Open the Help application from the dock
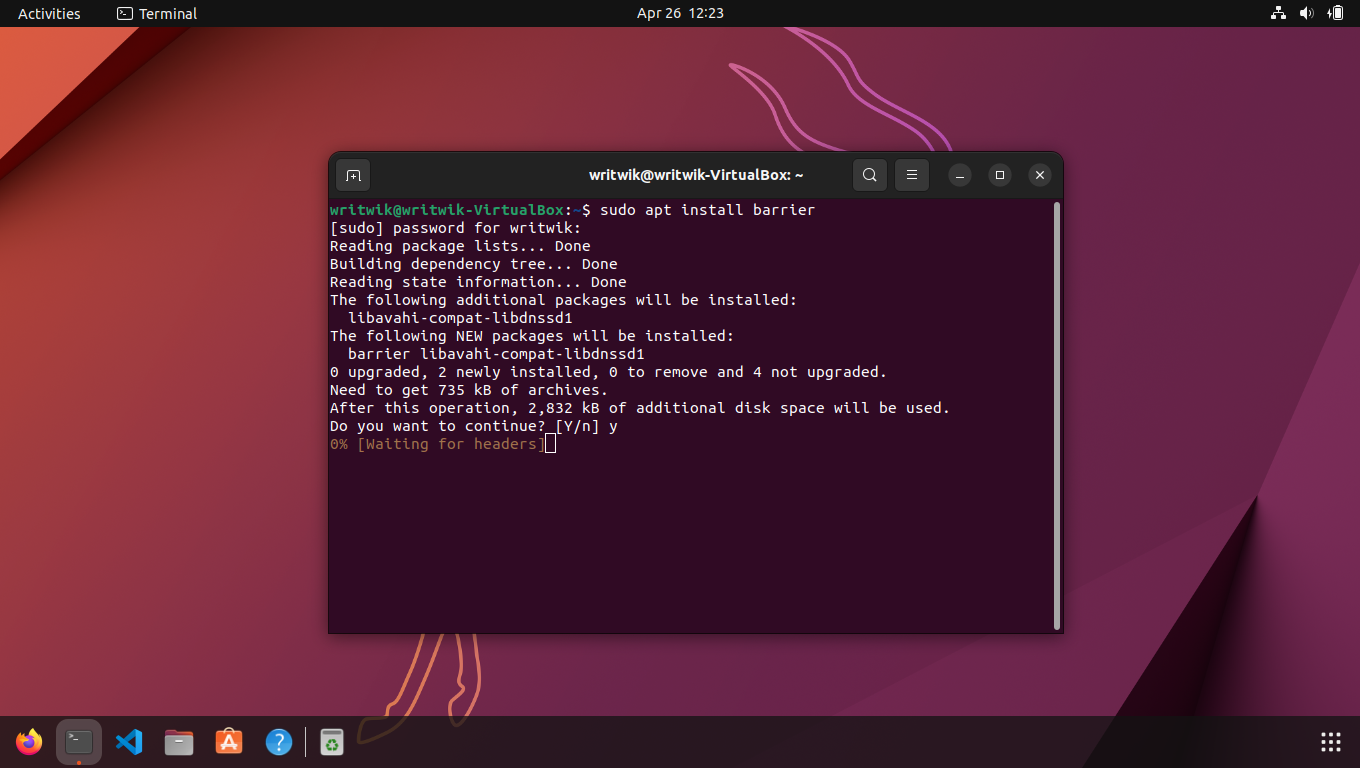Image resolution: width=1360 pixels, height=768 pixels. point(279,742)
